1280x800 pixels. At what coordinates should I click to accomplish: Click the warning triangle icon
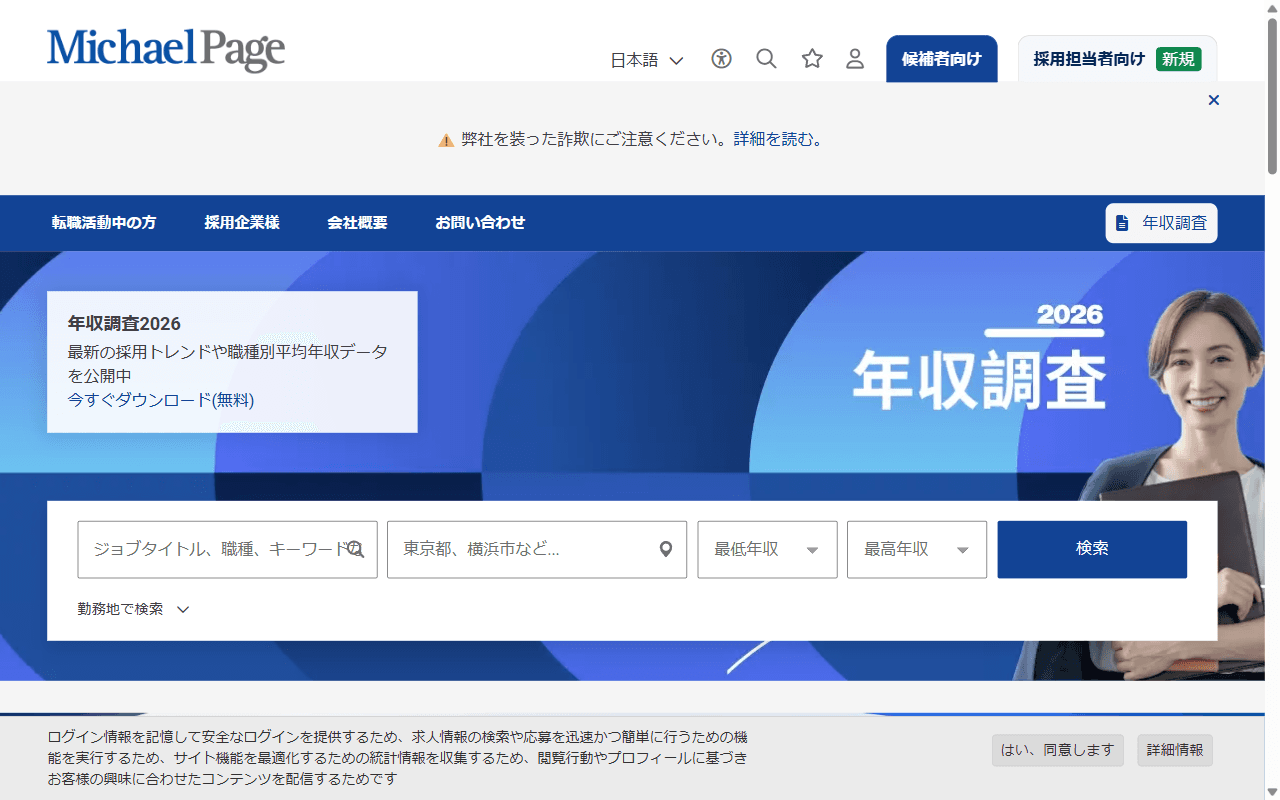tap(446, 140)
